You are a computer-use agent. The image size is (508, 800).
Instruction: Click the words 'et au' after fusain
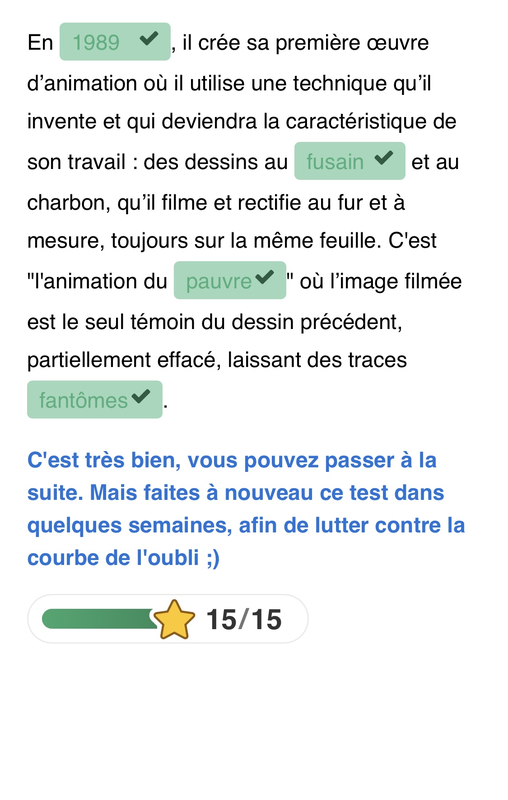pyautogui.click(x=435, y=162)
